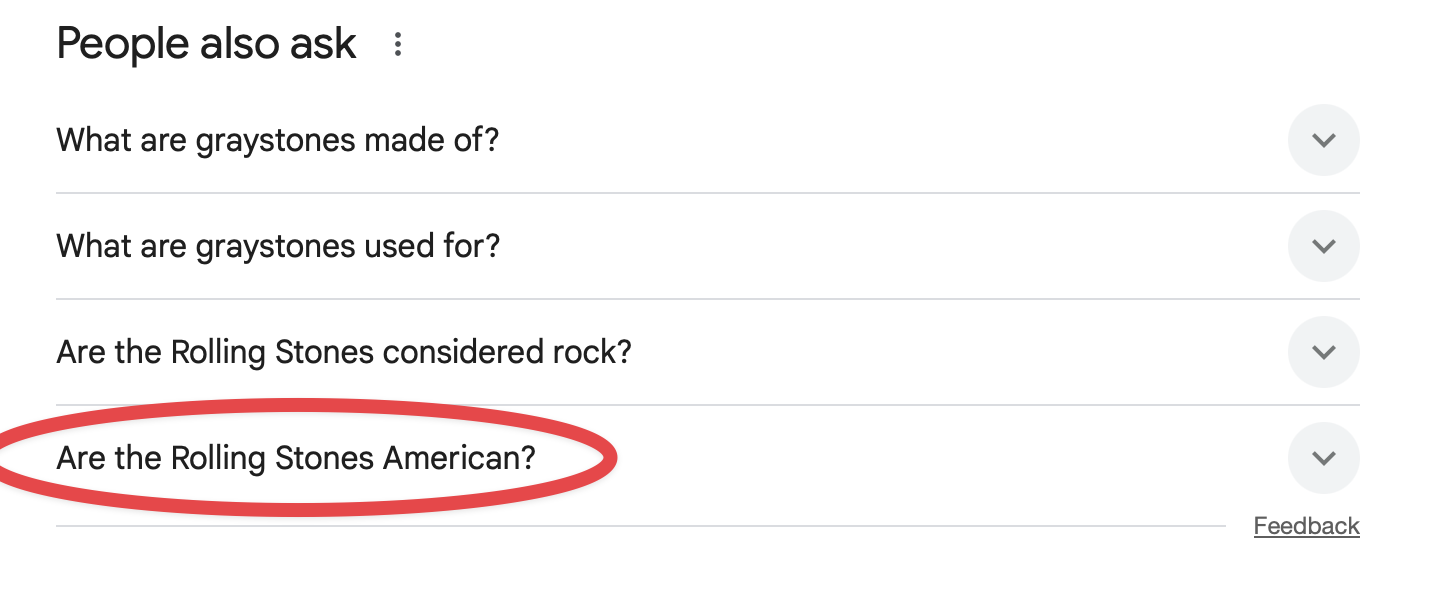Image resolution: width=1434 pixels, height=590 pixels.
Task: Click the Feedback link
Action: click(x=1306, y=526)
